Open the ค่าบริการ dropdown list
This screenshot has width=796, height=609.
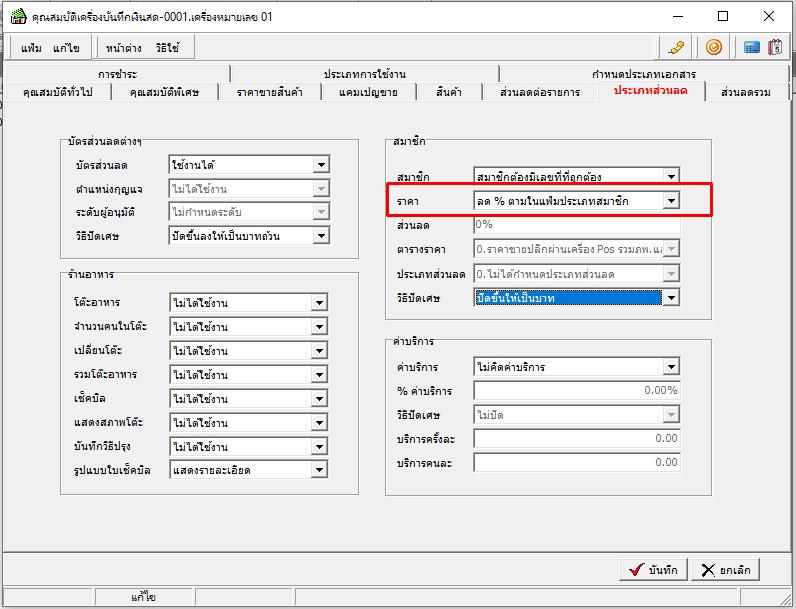click(670, 367)
